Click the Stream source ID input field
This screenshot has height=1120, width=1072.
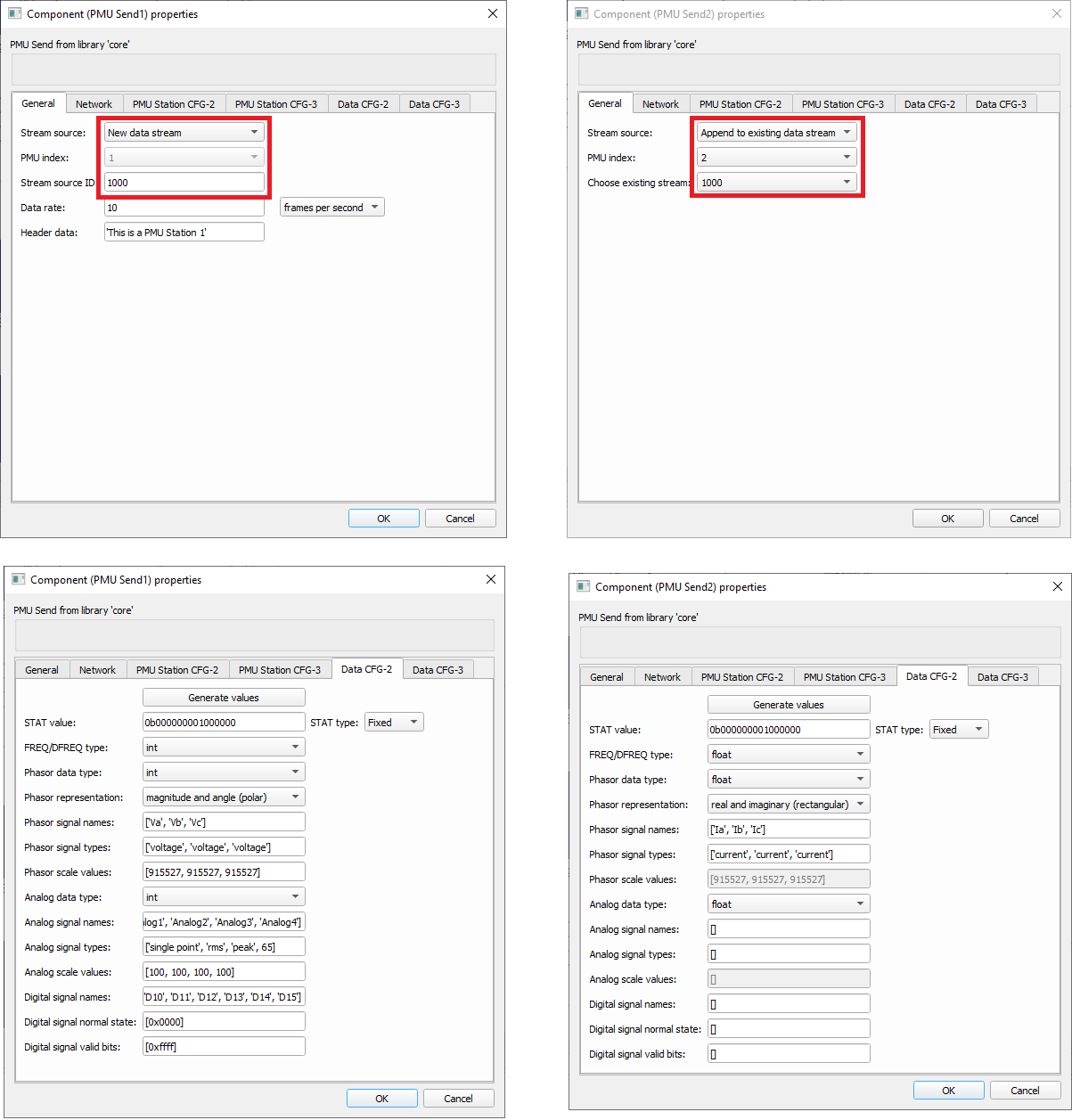[x=184, y=183]
